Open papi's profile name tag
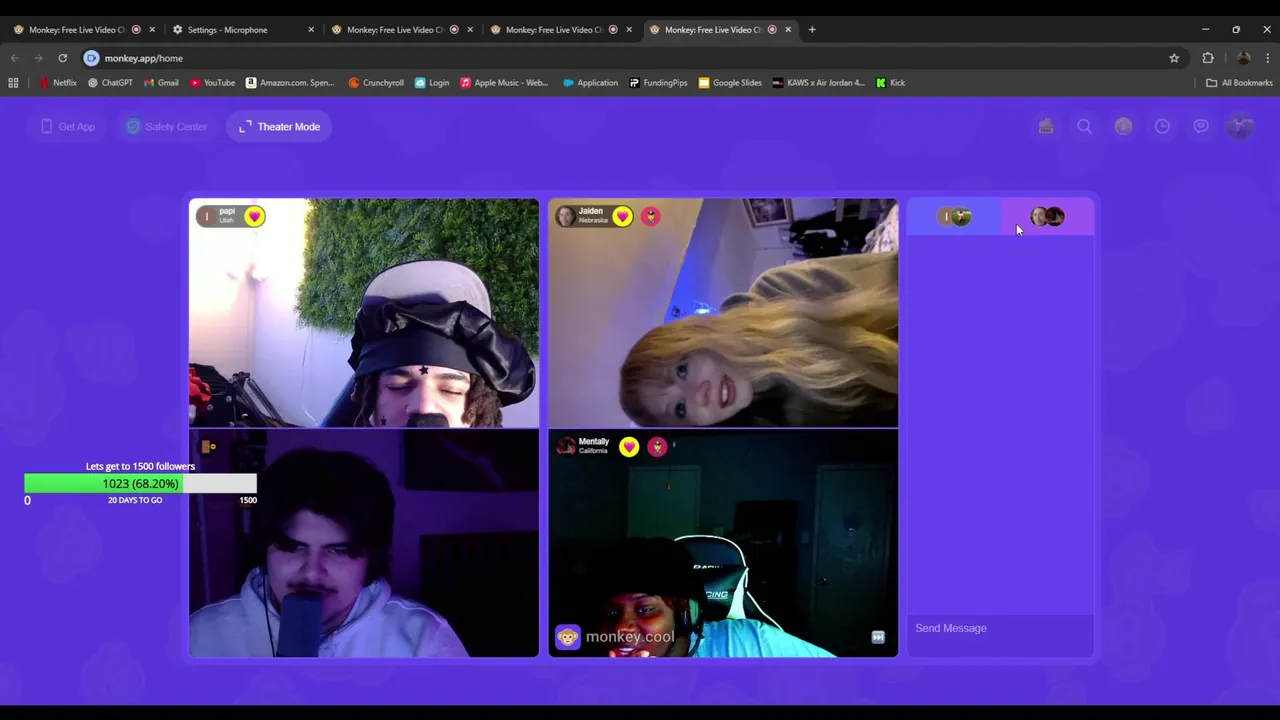This screenshot has height=720, width=1280. point(220,215)
